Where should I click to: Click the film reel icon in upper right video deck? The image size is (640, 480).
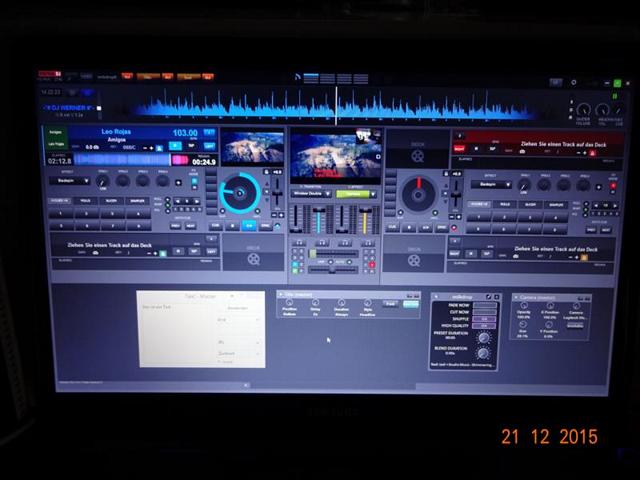point(418,156)
